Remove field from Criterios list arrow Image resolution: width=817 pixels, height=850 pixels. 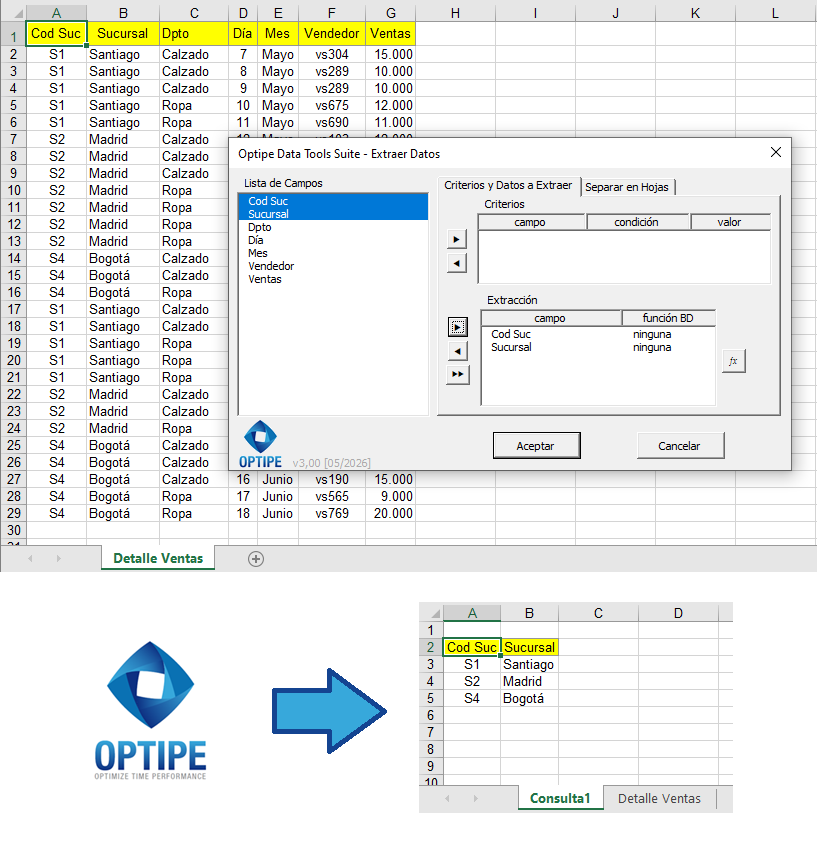[456, 263]
